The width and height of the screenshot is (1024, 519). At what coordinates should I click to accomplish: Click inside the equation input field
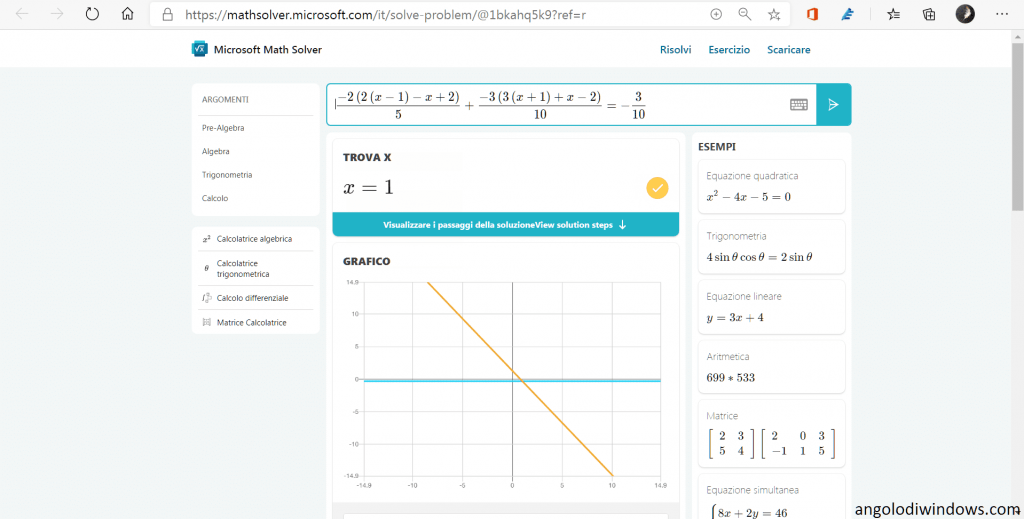pyautogui.click(x=560, y=105)
